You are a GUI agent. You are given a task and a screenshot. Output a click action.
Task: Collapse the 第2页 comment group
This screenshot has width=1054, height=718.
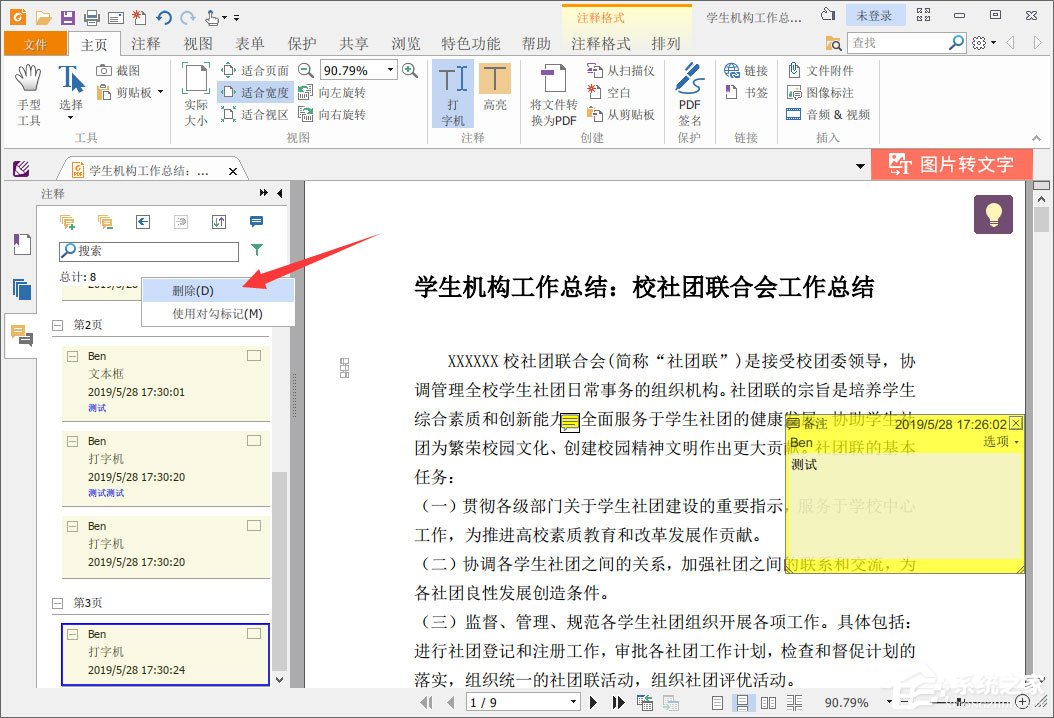pos(57,324)
